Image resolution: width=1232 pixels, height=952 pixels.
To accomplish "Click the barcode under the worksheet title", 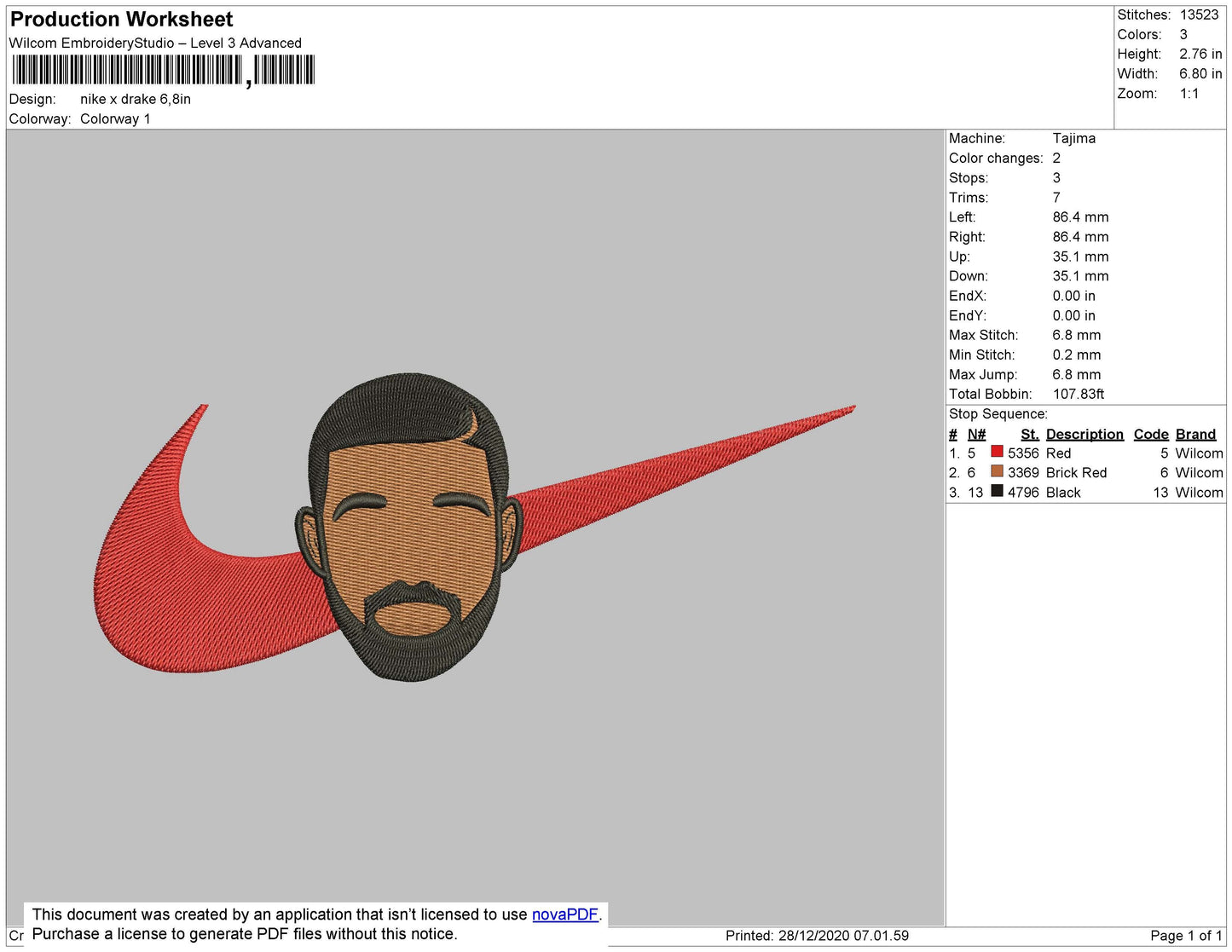I will coord(164,71).
